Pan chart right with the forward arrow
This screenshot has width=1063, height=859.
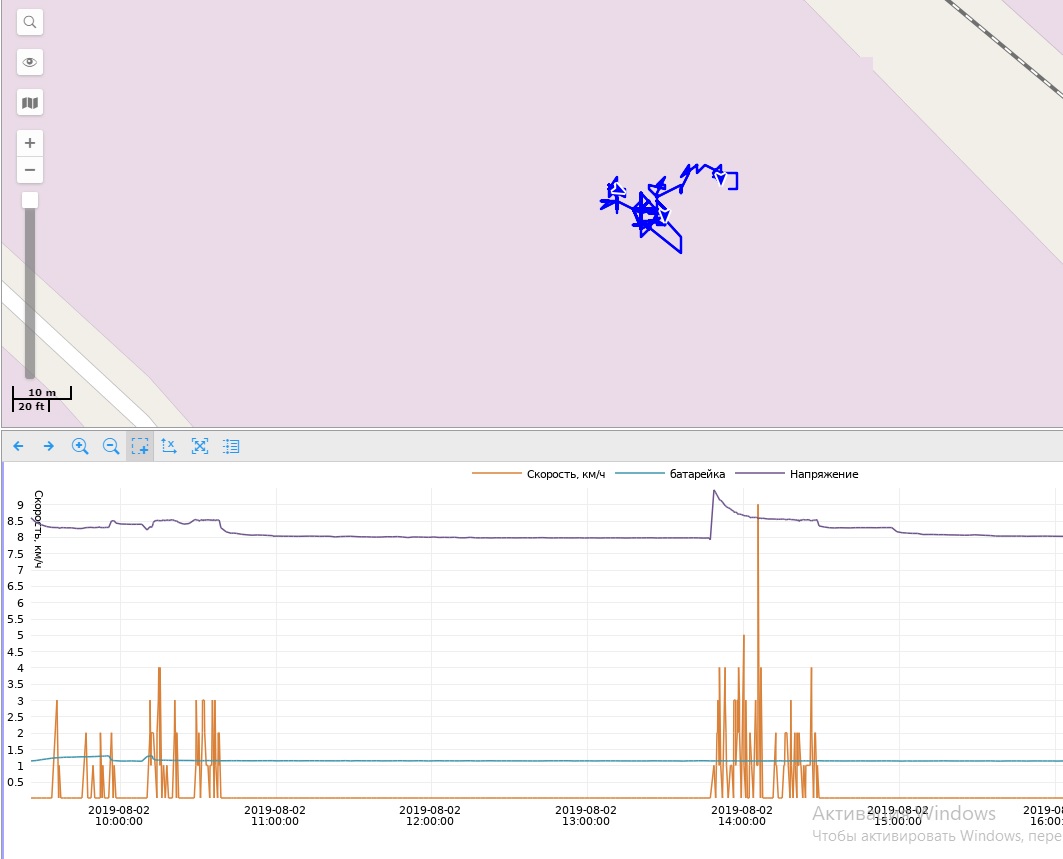[x=48, y=446]
